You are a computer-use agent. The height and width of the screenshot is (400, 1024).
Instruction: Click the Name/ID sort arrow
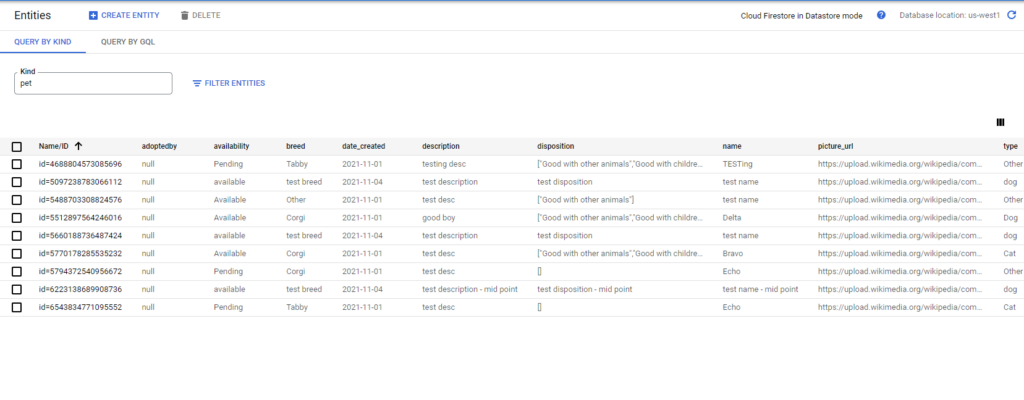tap(78, 146)
